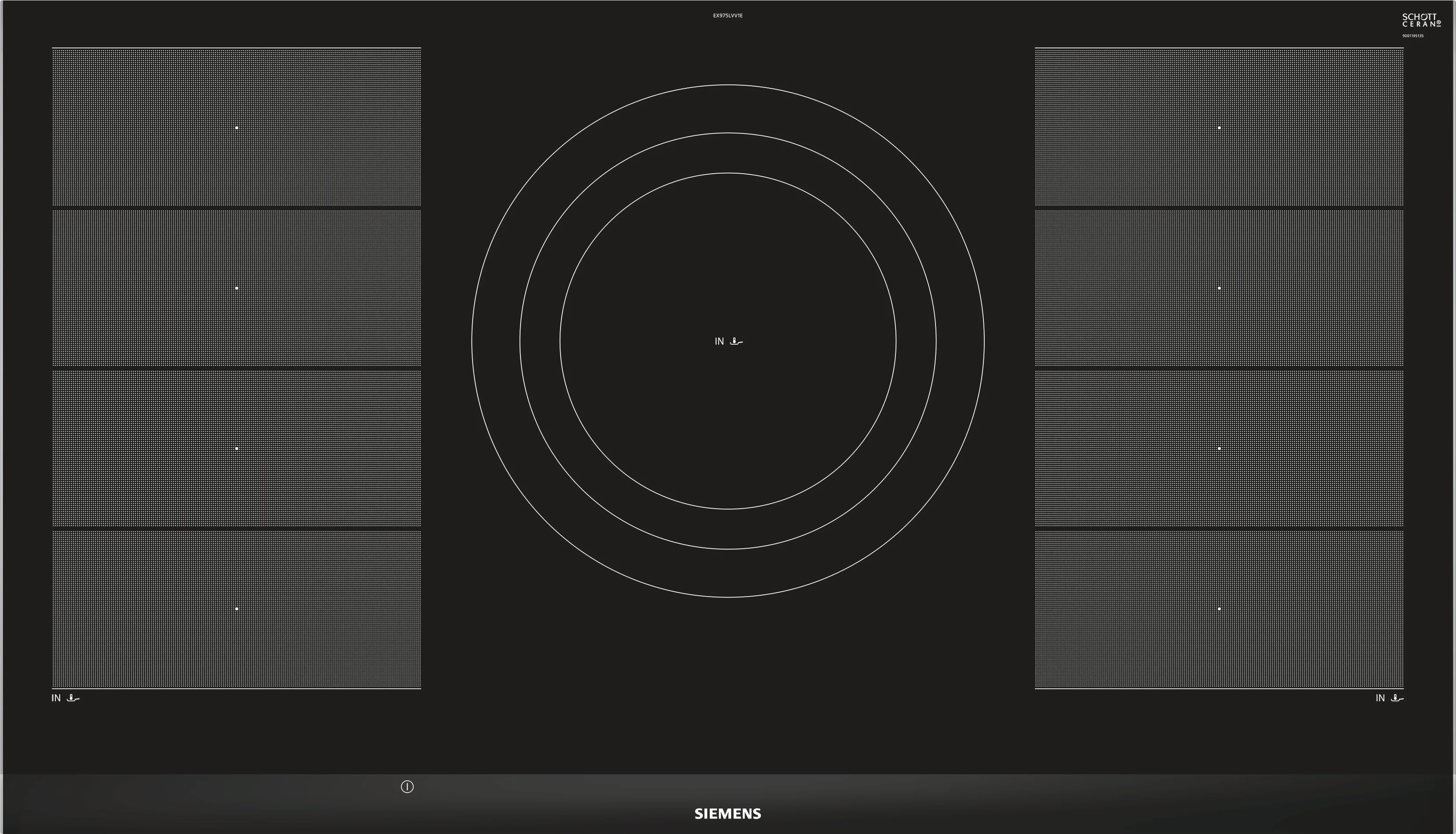Click the 9001195135 serial number text

1412,36
